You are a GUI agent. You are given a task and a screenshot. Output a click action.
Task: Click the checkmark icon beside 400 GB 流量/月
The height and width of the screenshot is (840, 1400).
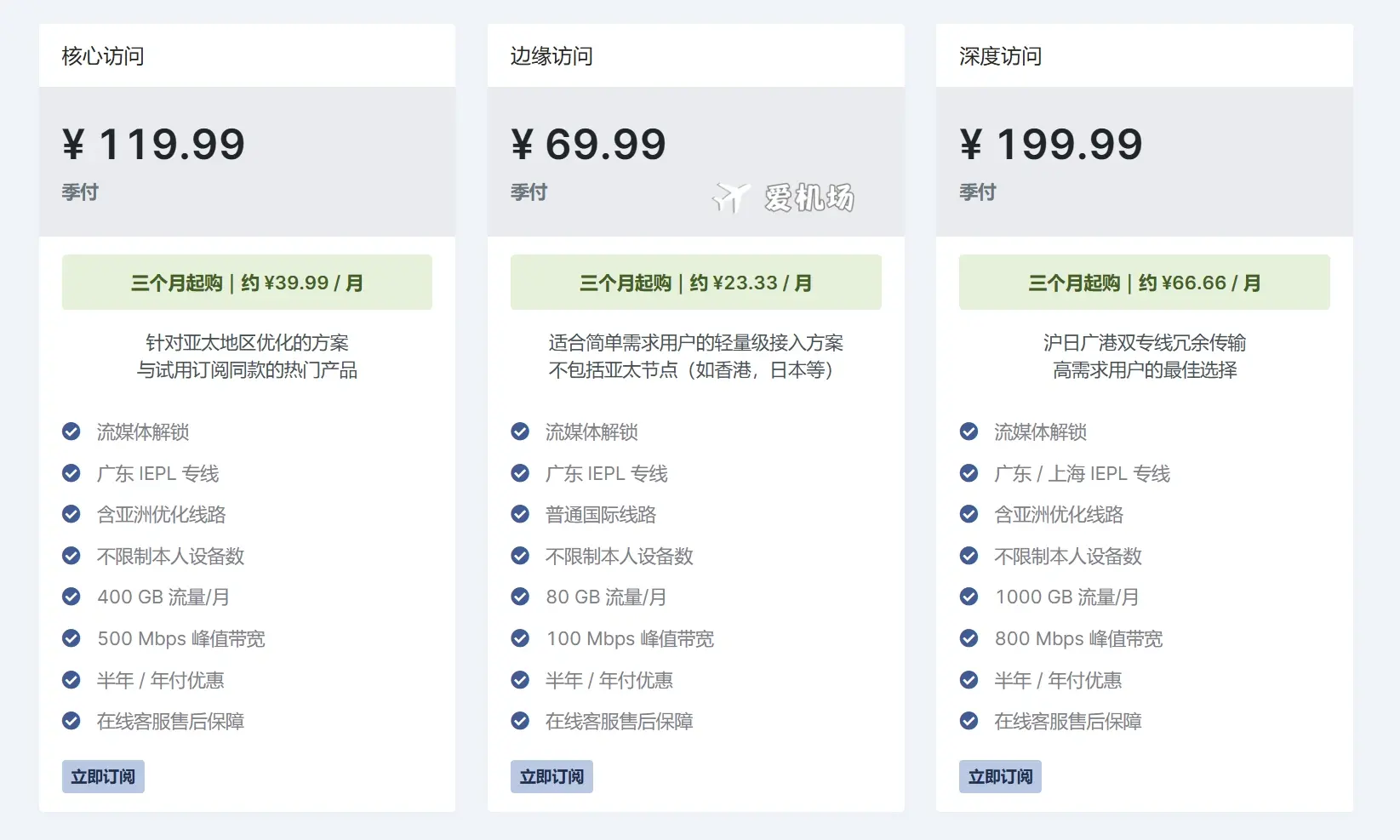point(71,597)
